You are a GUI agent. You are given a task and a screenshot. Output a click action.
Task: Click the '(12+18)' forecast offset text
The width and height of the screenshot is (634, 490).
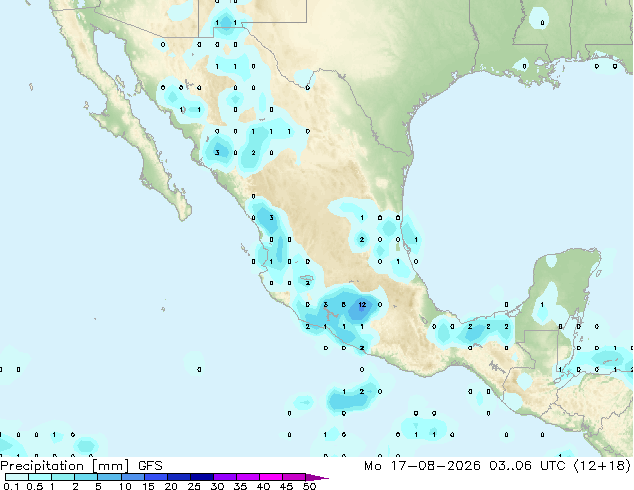602,466
